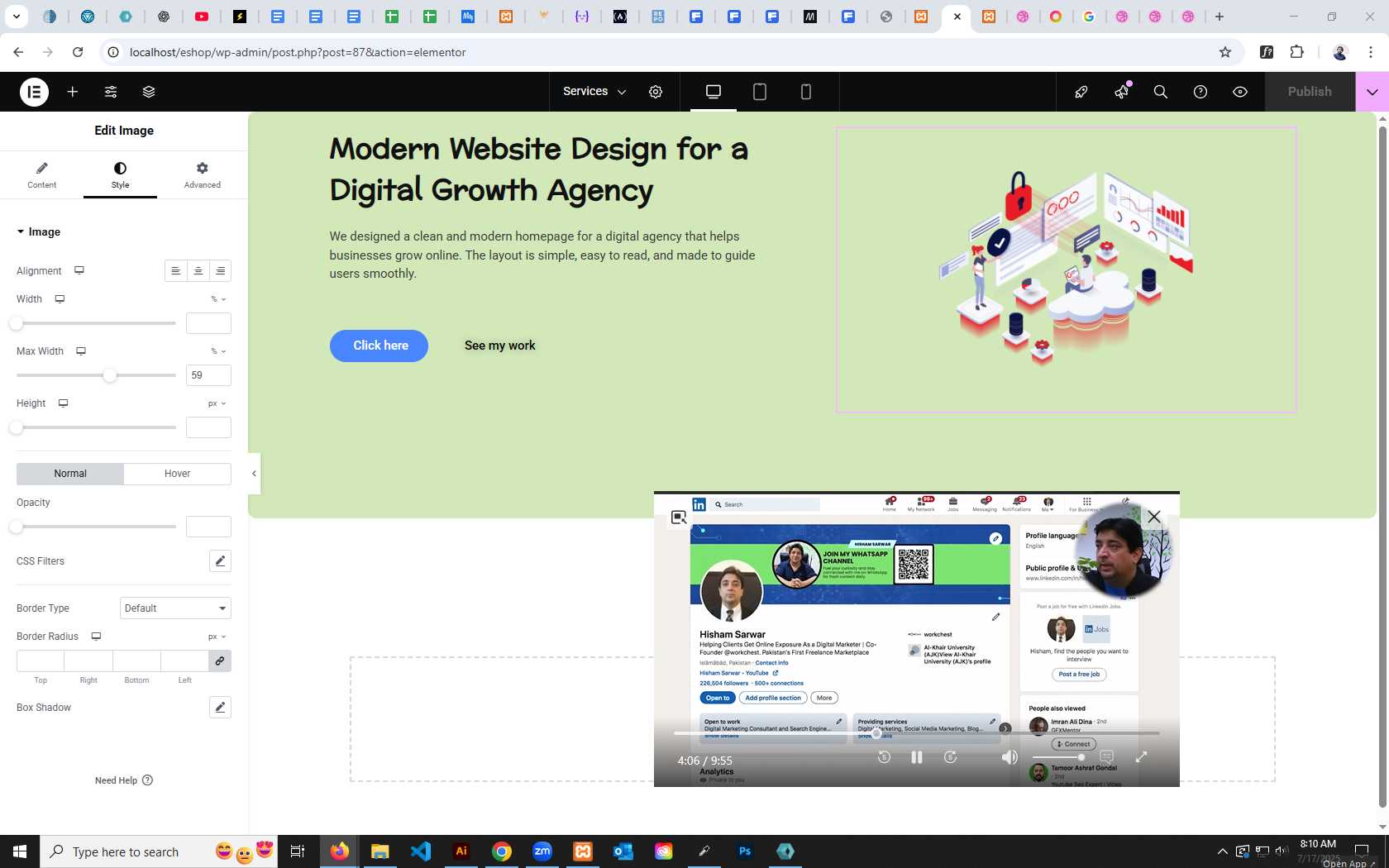Viewport: 1389px width, 868px height.
Task: Toggle Border Radius link values icon
Action: (x=220, y=661)
